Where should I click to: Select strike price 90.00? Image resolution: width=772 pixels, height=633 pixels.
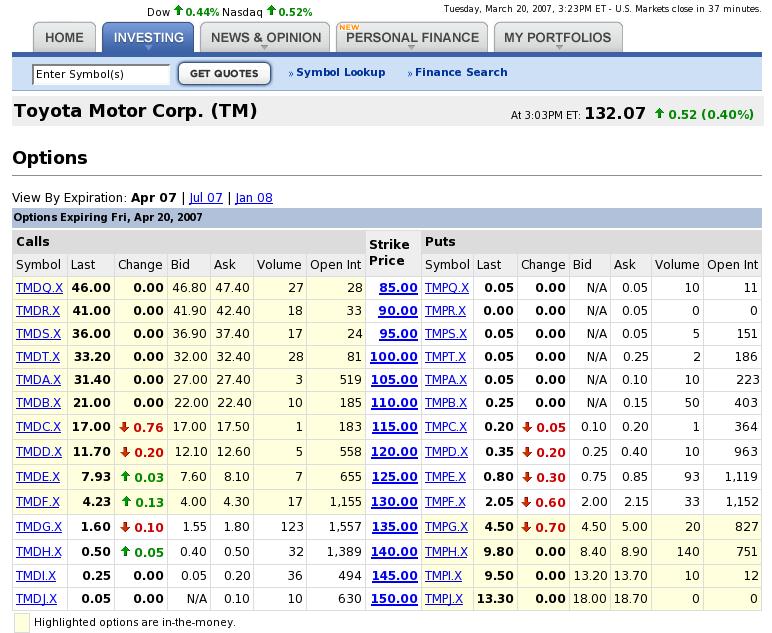coord(398,311)
